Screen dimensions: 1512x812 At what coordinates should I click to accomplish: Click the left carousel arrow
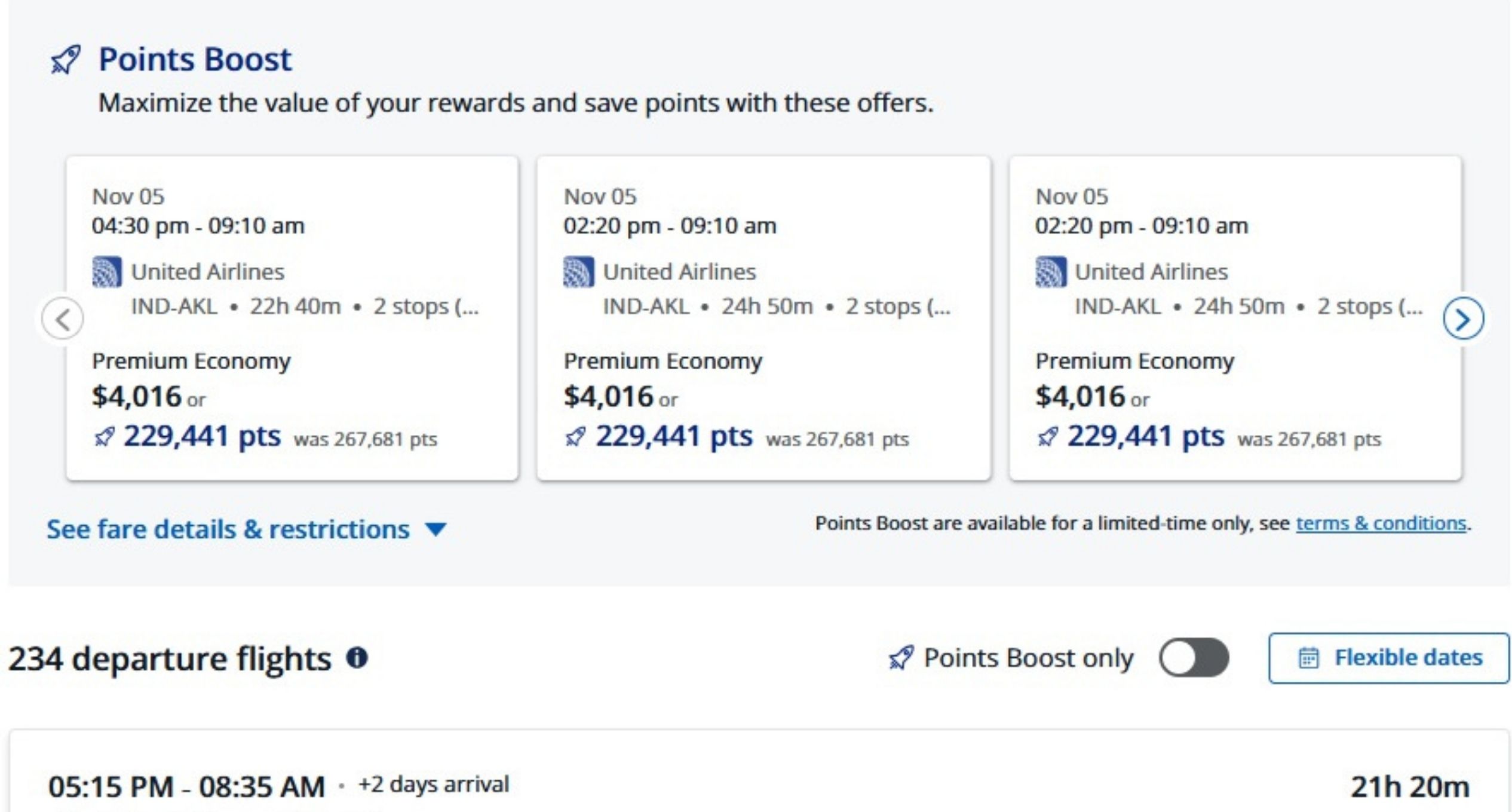(x=64, y=319)
